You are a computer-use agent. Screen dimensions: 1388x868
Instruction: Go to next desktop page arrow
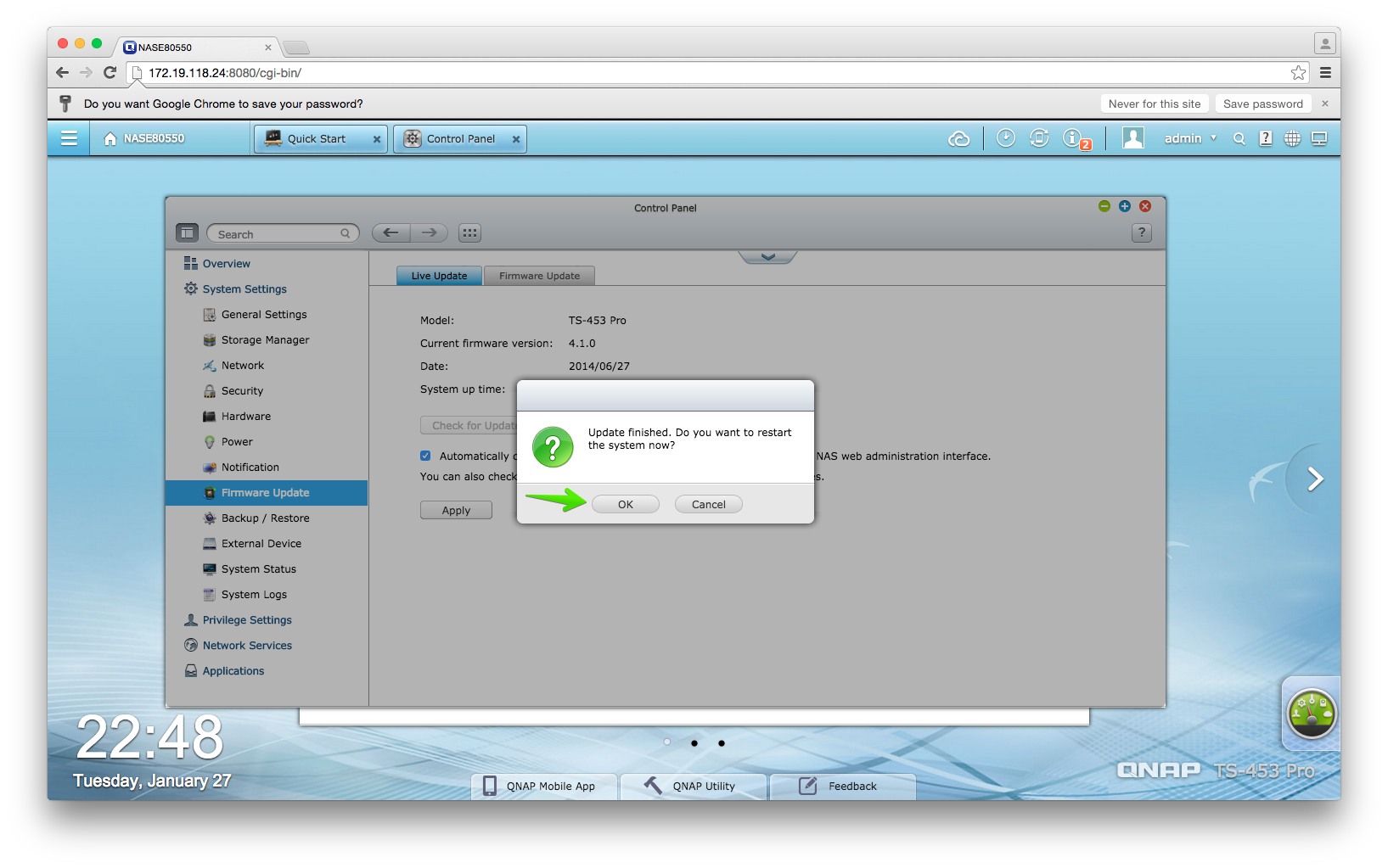(x=1314, y=479)
